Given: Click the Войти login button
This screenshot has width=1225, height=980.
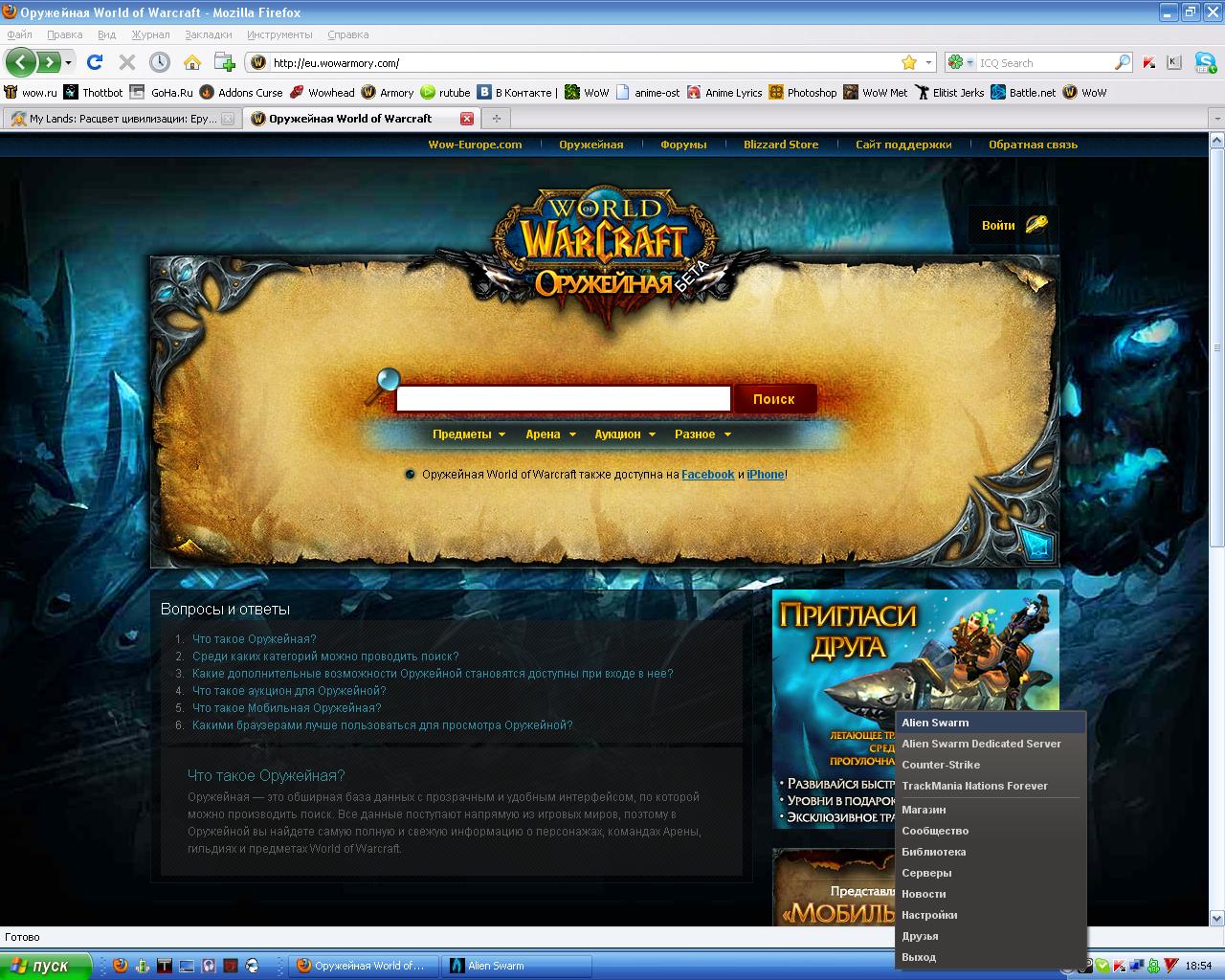Looking at the screenshot, I should (x=1013, y=226).
